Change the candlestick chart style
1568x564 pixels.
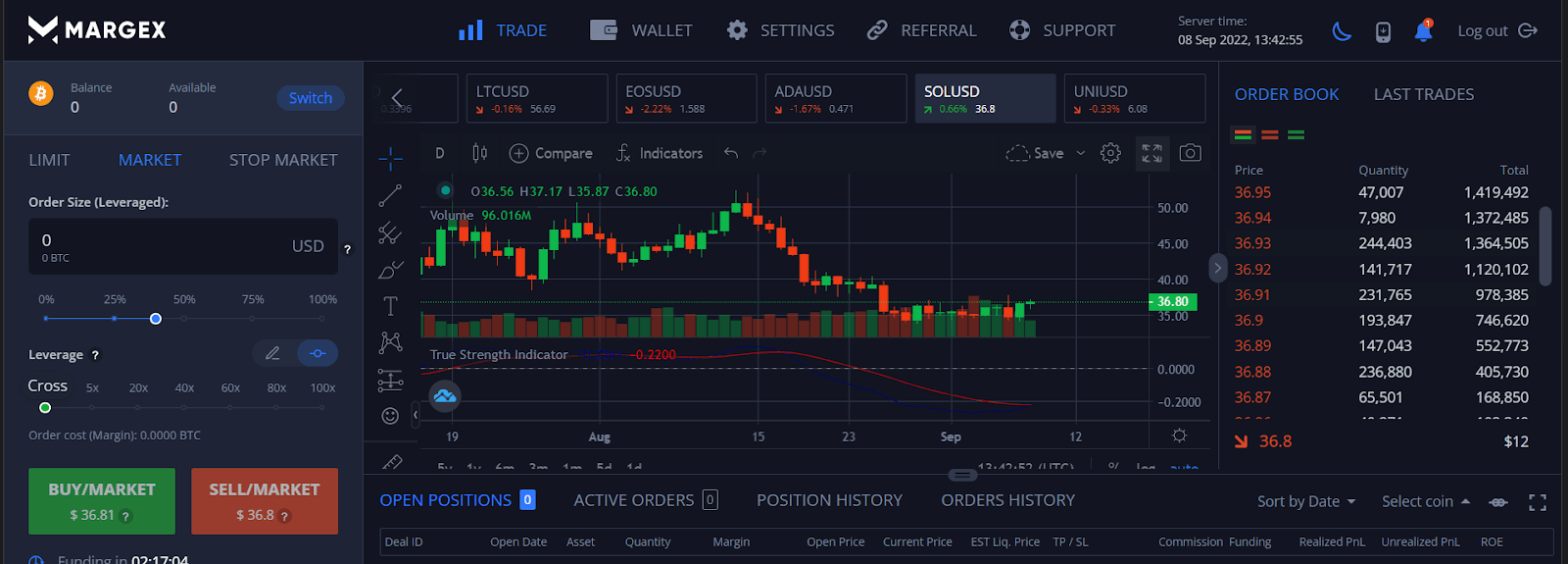click(x=479, y=153)
